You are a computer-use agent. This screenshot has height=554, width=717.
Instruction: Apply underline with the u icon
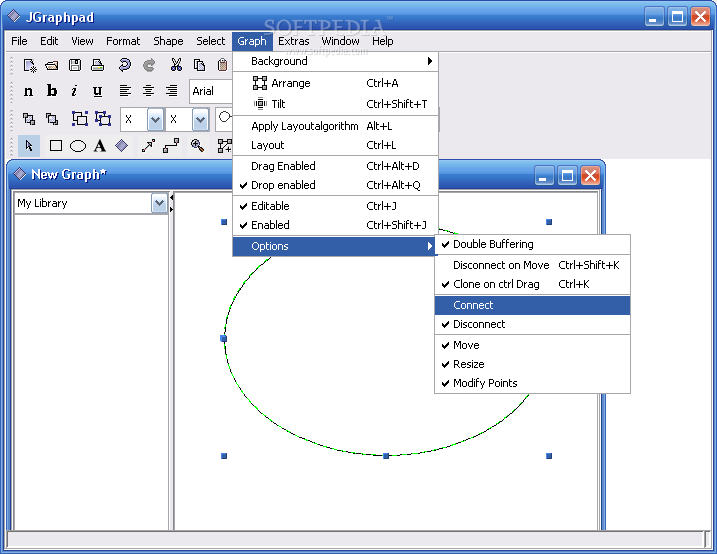tap(97, 91)
